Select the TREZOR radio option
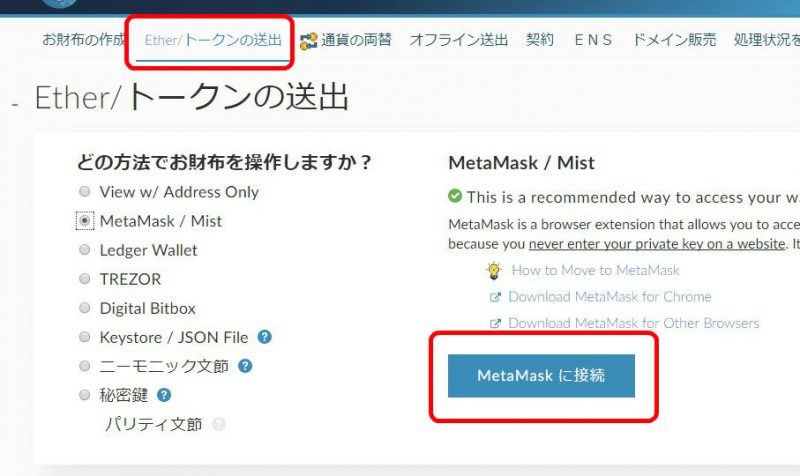800x476 pixels. click(85, 279)
